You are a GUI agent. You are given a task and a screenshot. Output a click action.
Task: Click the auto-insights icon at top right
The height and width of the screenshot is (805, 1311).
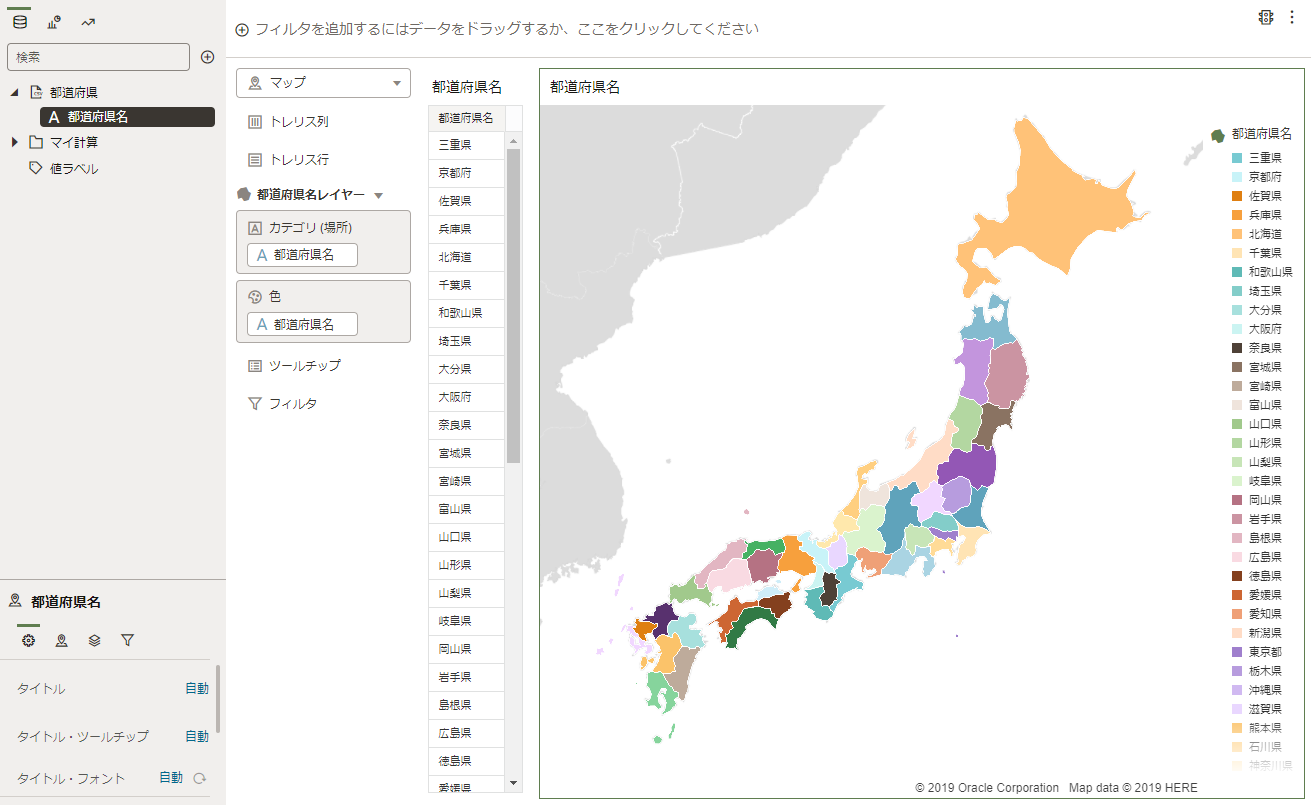coord(1266,17)
